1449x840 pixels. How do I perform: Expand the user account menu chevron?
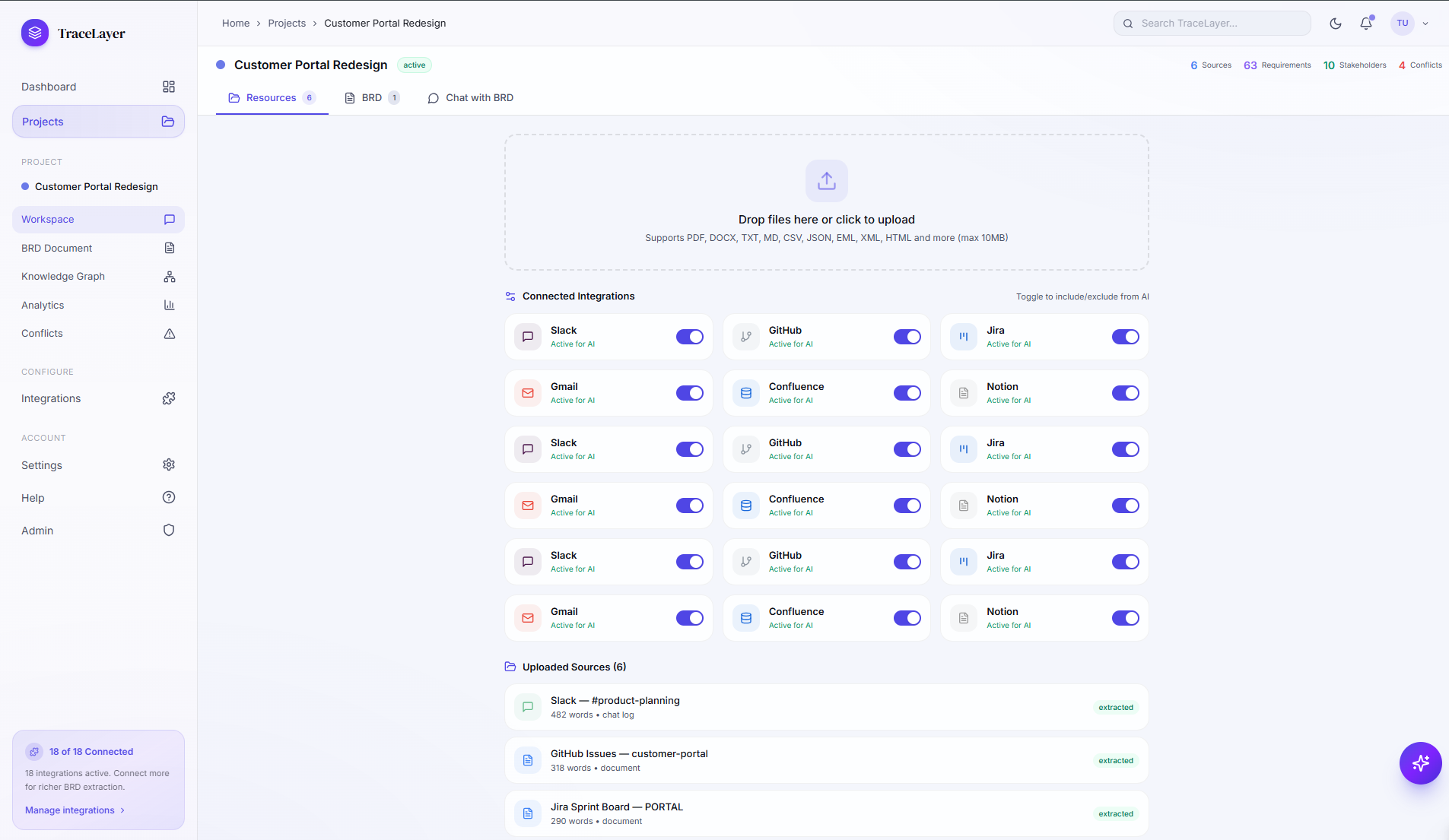click(1425, 24)
